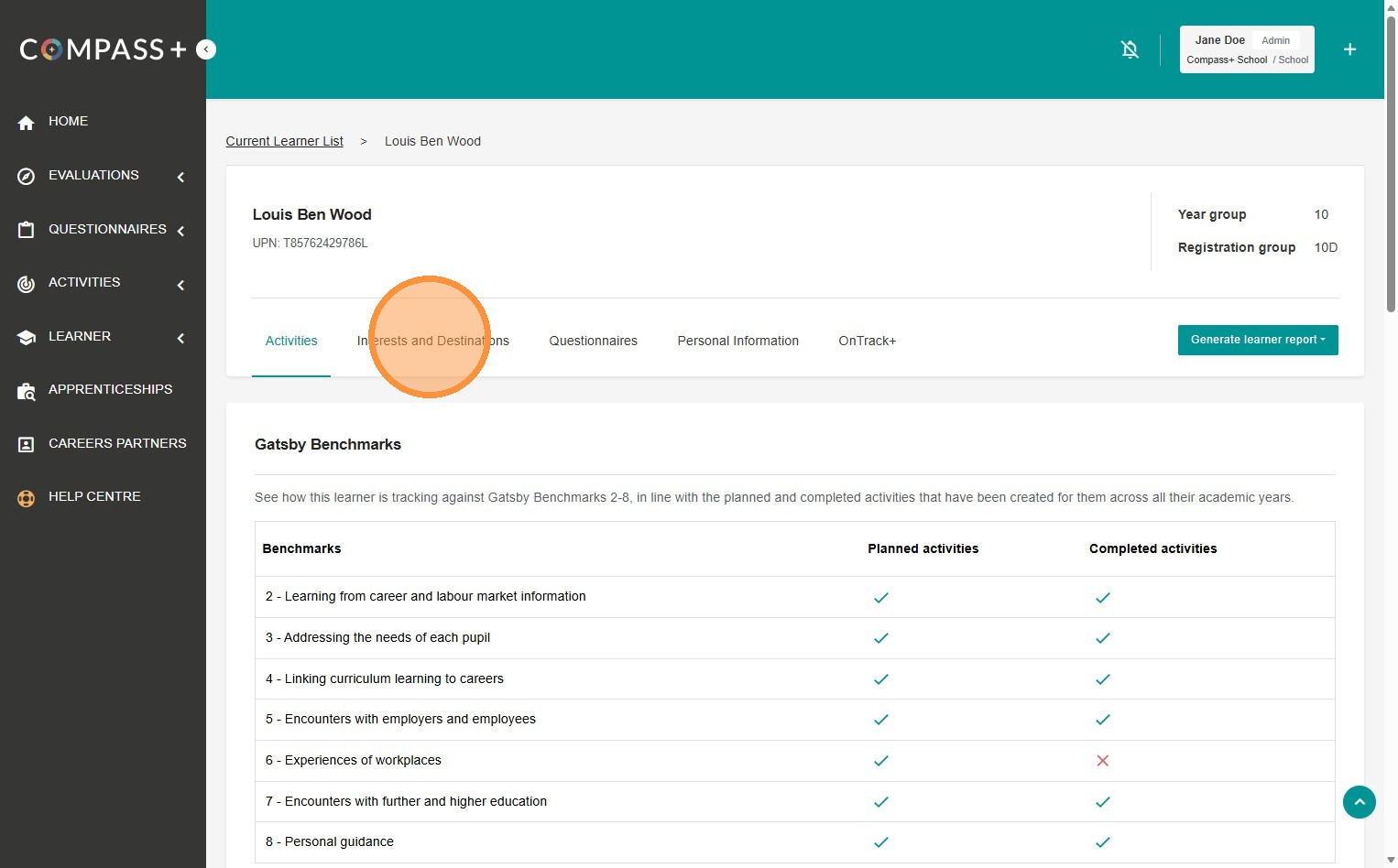Switch to Interests and Destinations tab
Viewport: 1398px width, 868px height.
[433, 341]
